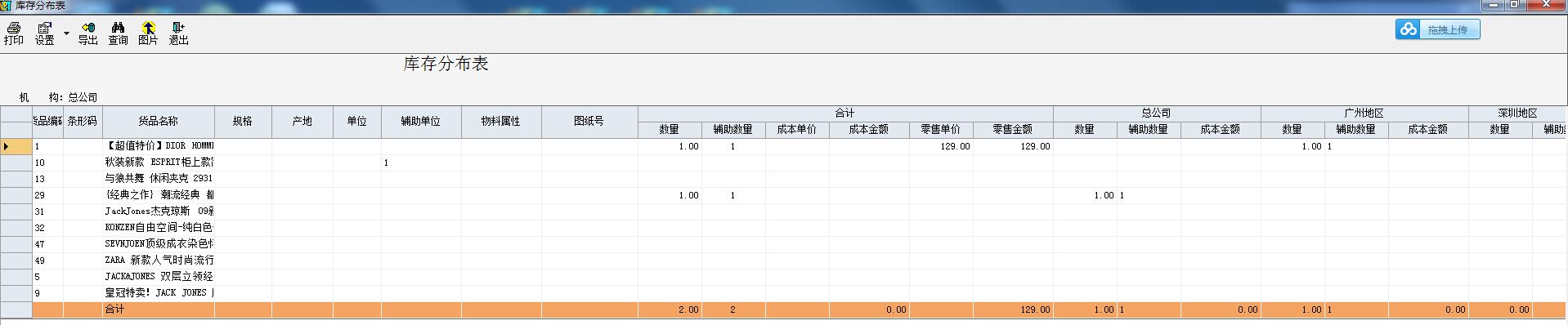Screen dimensions: 1568x325
Task: Open the Query (查询) binoculars icon
Action: (x=118, y=33)
